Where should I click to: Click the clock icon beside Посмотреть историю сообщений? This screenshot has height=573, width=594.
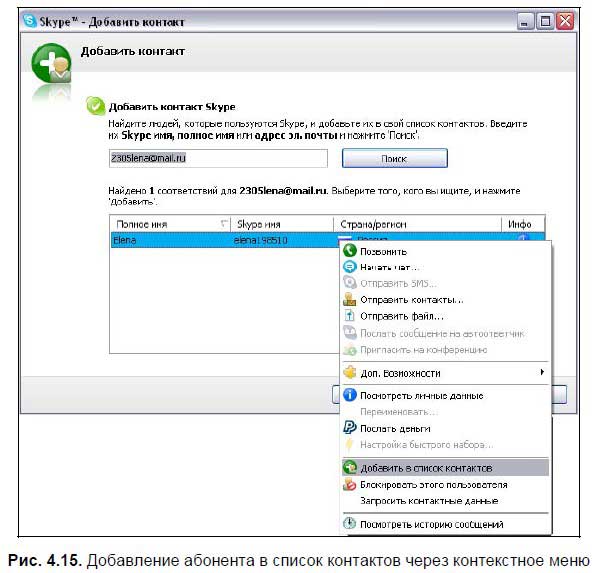[350, 524]
